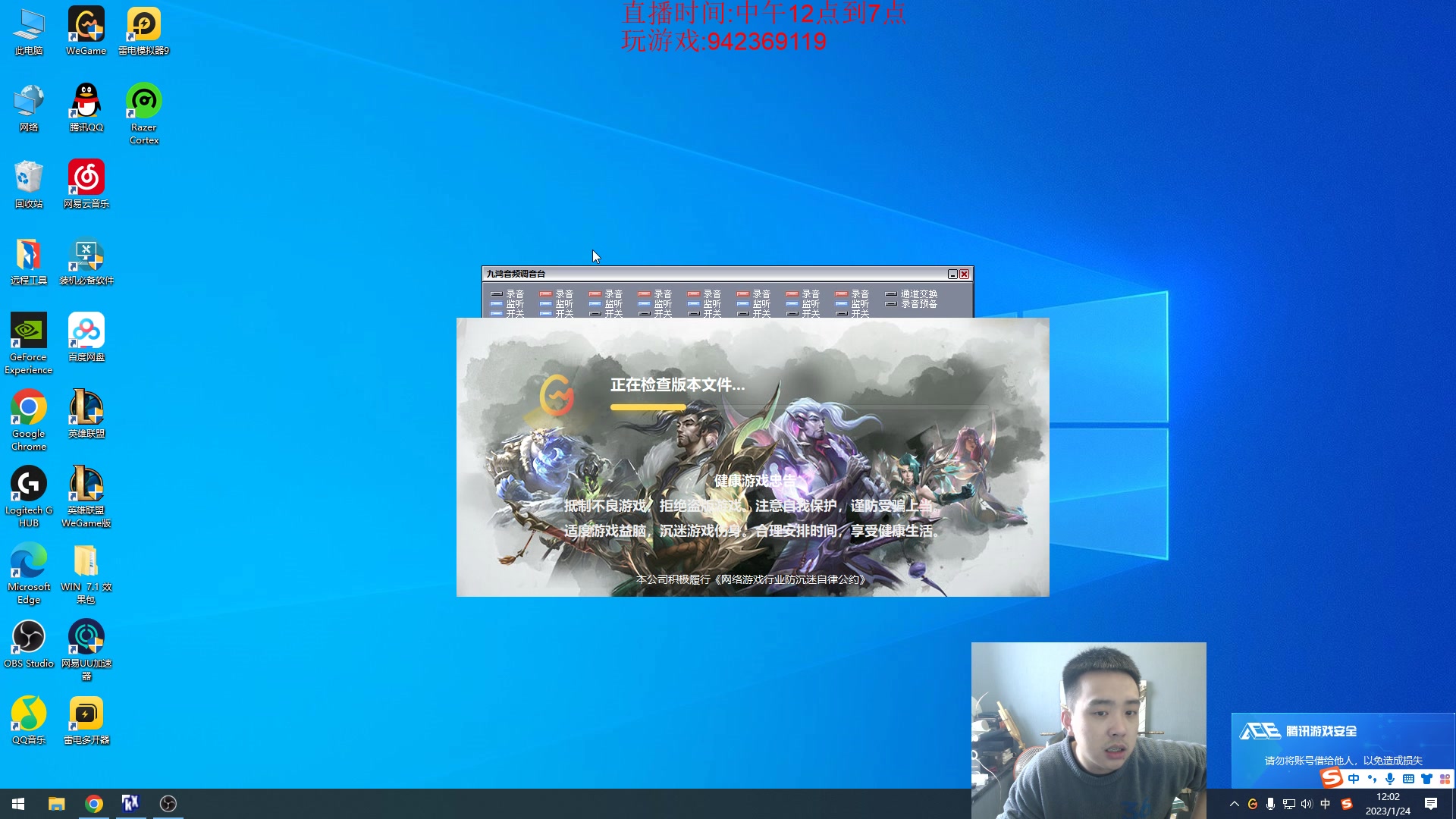Image resolution: width=1456 pixels, height=819 pixels.
Task: Click Google Chrome taskbar icon
Action: (94, 804)
